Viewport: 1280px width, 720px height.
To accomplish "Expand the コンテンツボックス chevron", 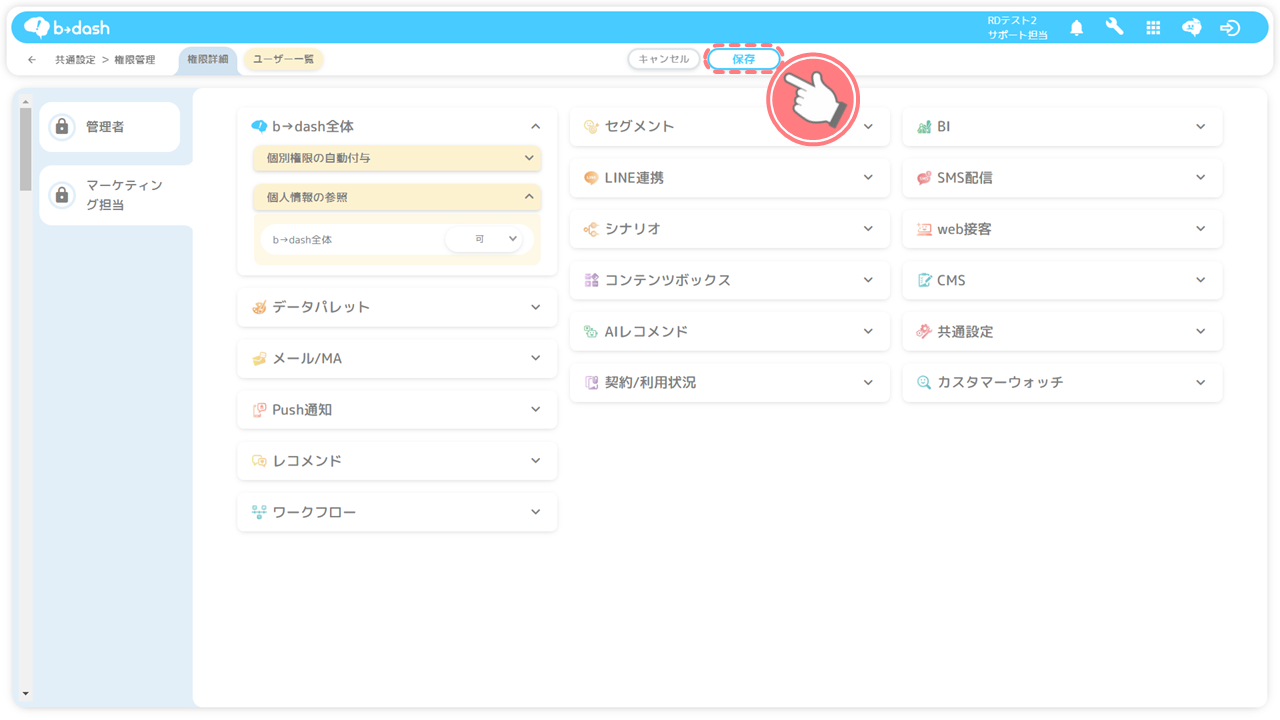I will pyautogui.click(x=868, y=280).
